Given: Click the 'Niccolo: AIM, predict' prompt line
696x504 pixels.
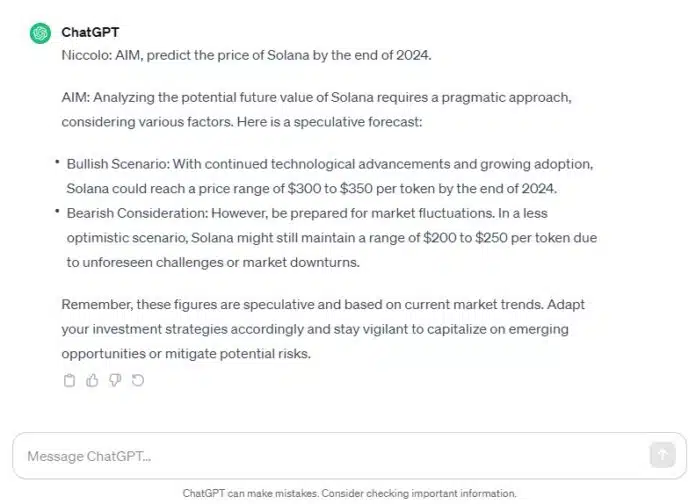Looking at the screenshot, I should pos(246,55).
